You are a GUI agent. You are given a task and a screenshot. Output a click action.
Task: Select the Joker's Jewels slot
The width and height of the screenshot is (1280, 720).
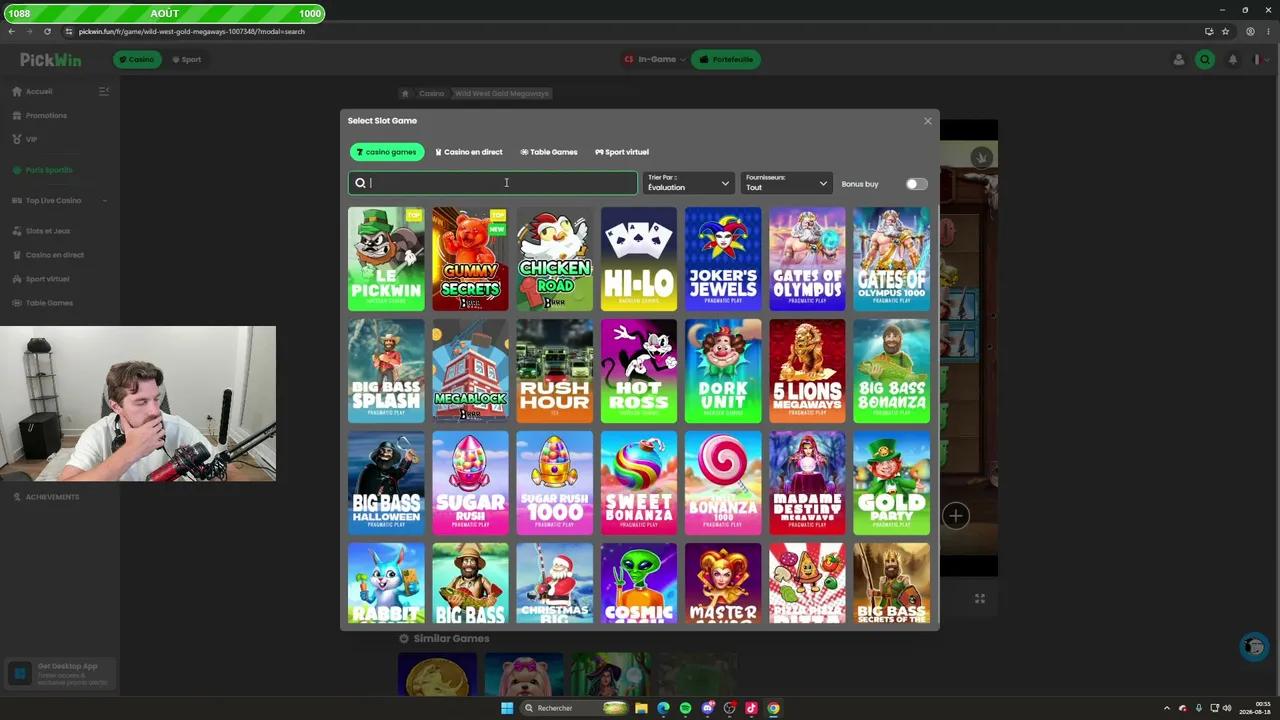(x=723, y=259)
